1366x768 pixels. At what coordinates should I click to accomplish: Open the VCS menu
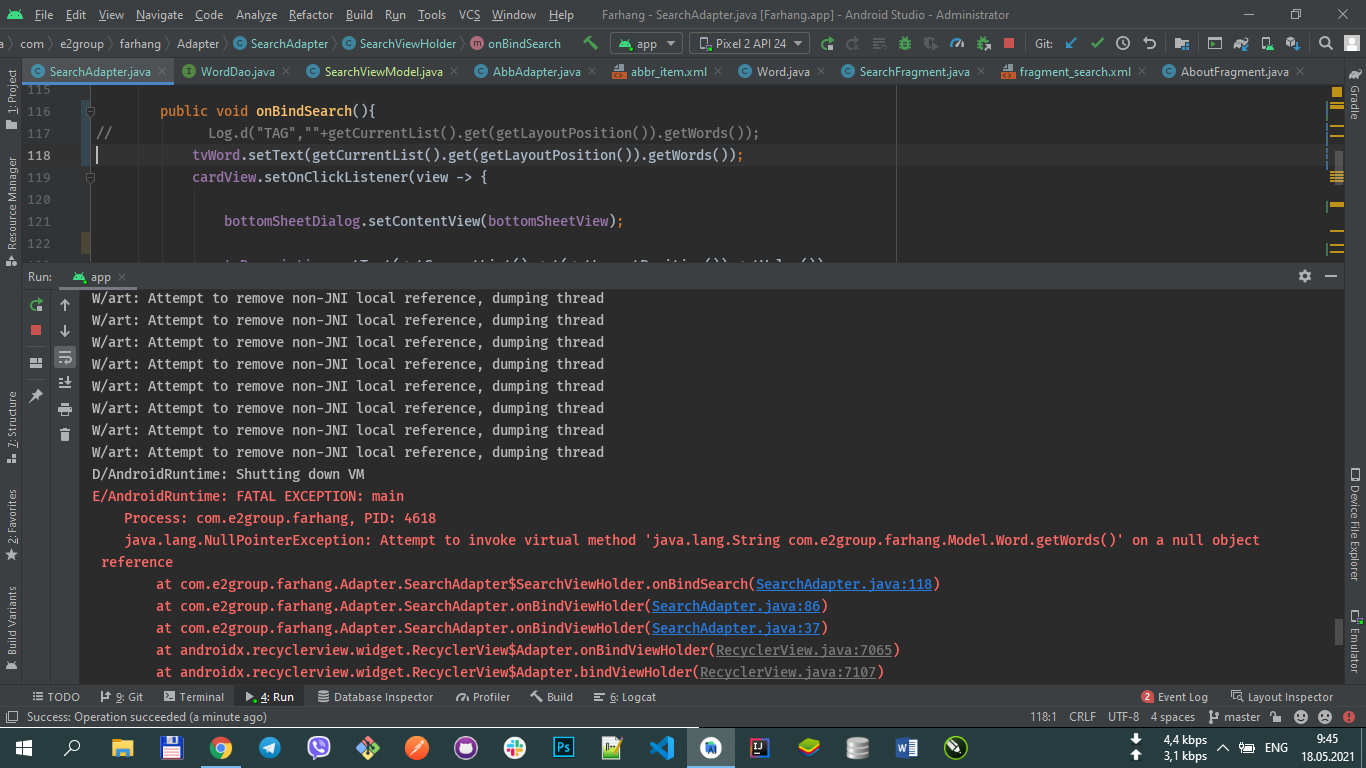[470, 15]
